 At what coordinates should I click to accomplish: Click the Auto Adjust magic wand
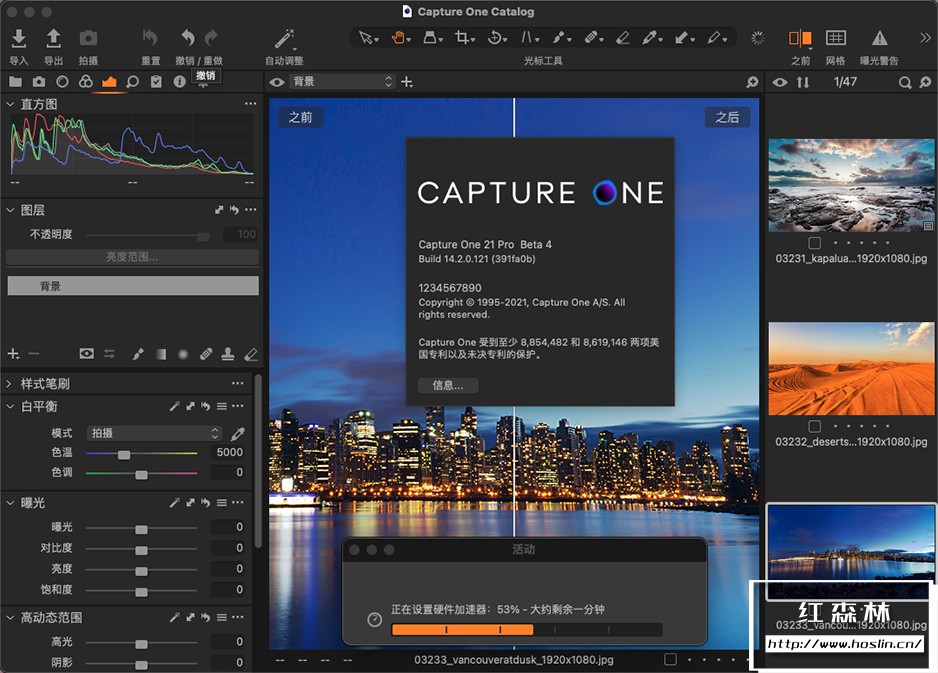[284, 38]
